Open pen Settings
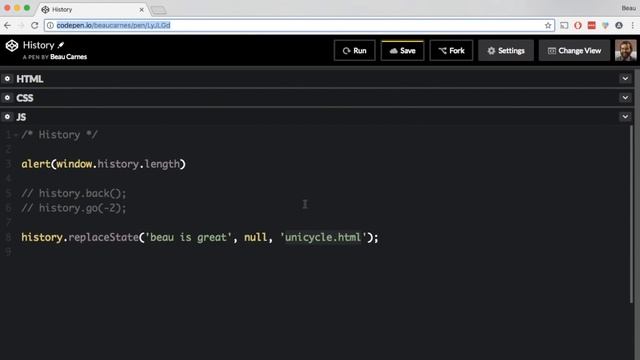 [x=506, y=51]
